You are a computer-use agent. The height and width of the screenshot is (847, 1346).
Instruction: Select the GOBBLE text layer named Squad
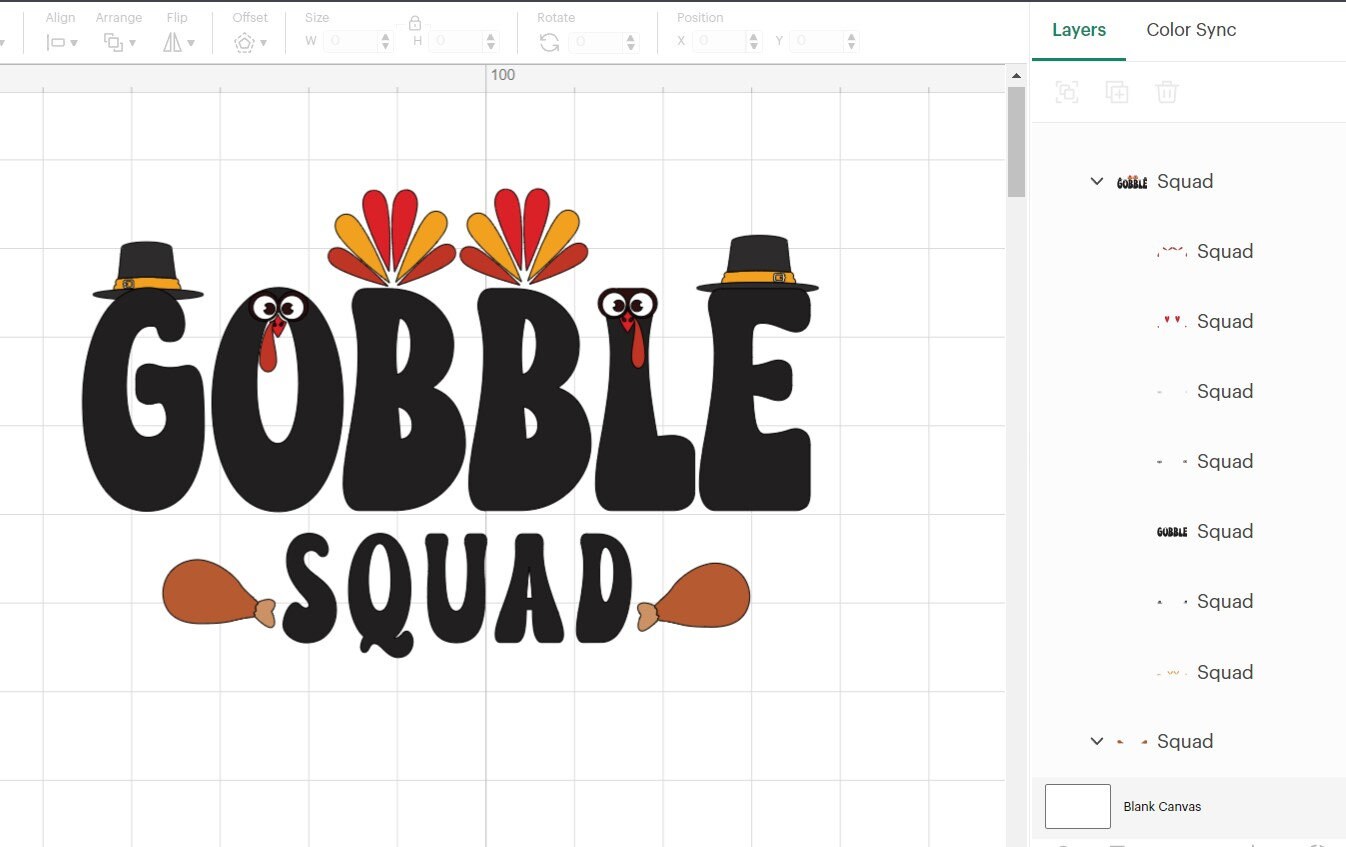click(x=1225, y=531)
